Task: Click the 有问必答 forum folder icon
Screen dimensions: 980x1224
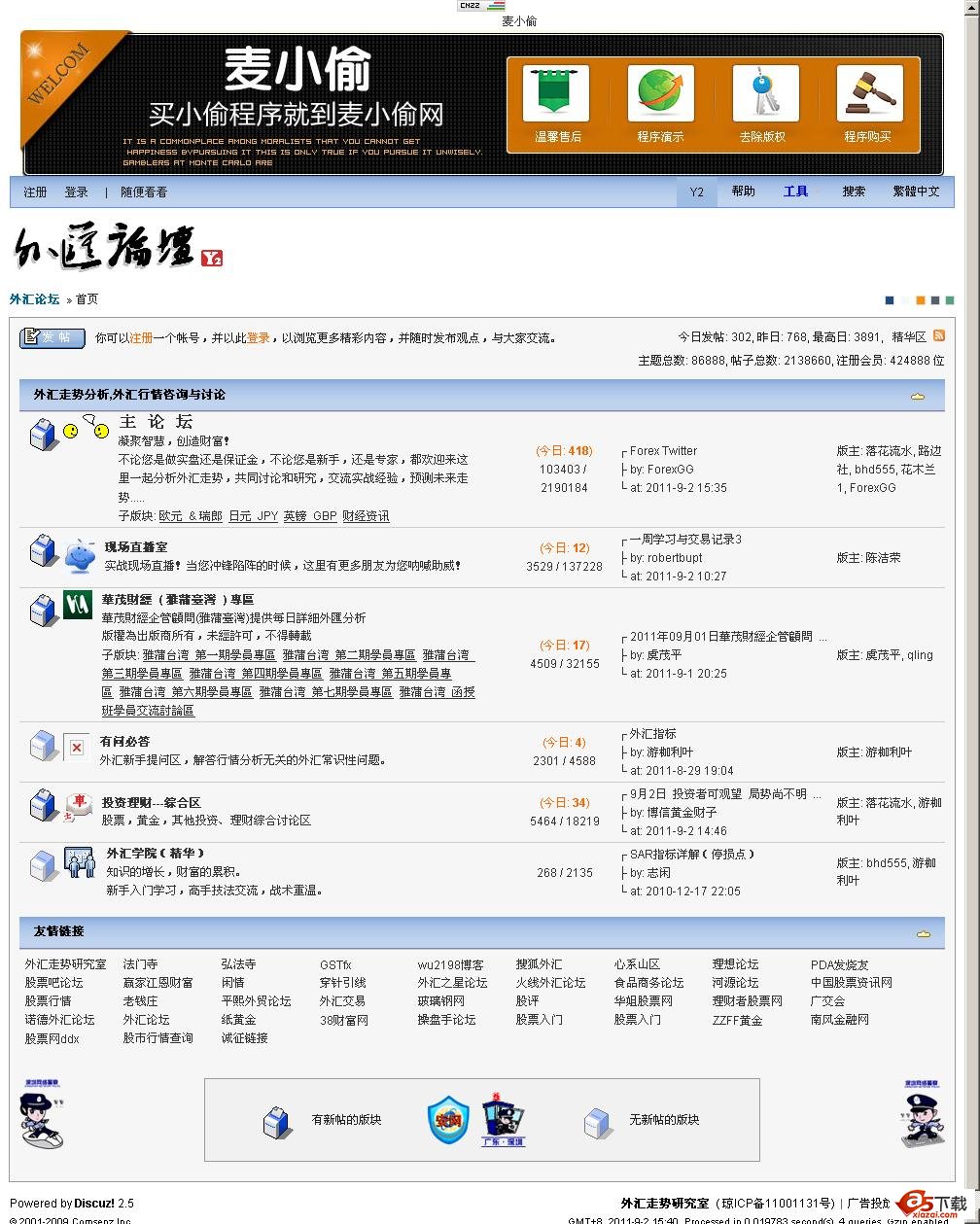Action: pyautogui.click(x=43, y=746)
